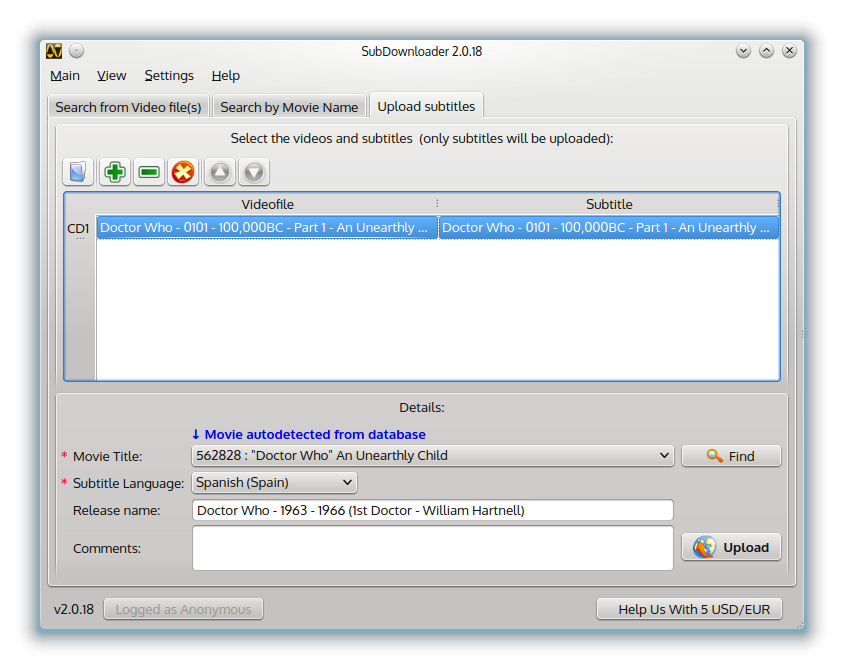The height and width of the screenshot is (669, 844).
Task: Click the CD1 row header label
Action: [78, 227]
